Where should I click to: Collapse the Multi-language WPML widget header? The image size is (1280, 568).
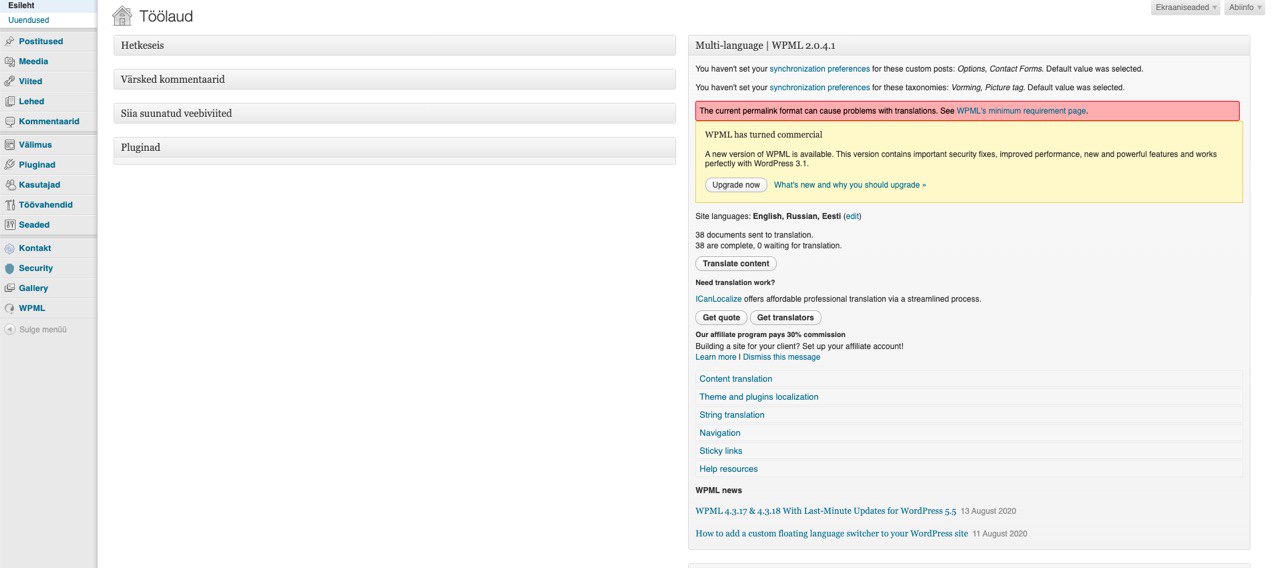tap(969, 45)
